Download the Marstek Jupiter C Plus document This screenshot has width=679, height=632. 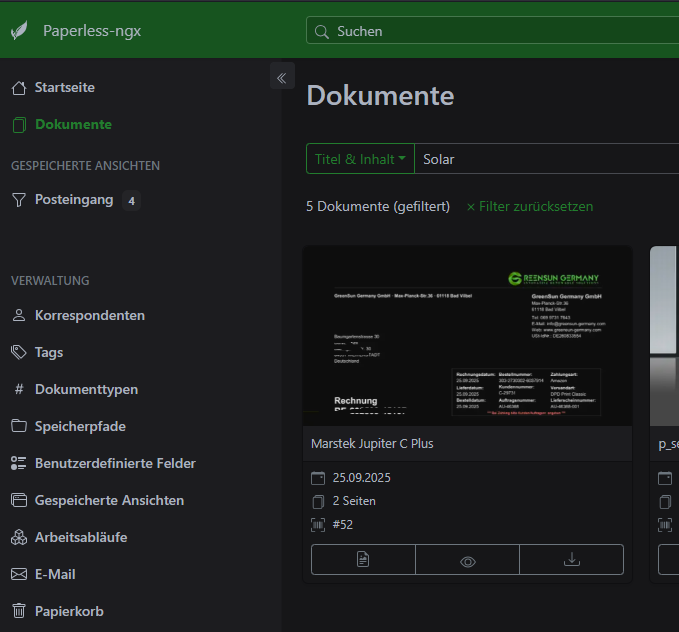[571, 560]
